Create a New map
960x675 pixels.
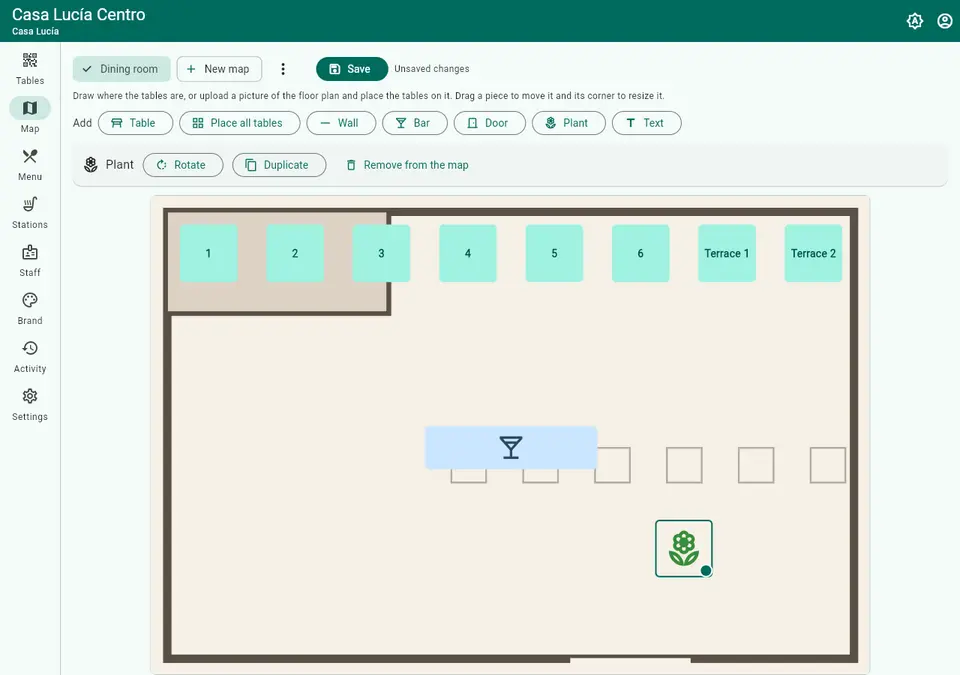coord(219,69)
